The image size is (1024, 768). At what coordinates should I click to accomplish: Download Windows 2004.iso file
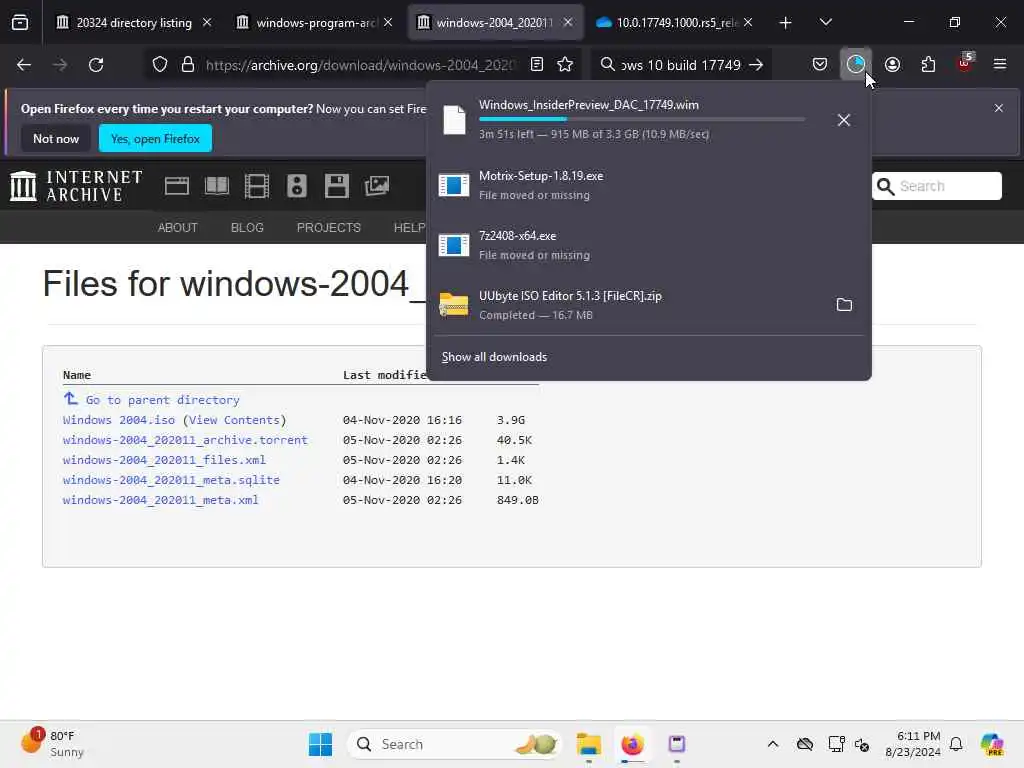(x=119, y=420)
